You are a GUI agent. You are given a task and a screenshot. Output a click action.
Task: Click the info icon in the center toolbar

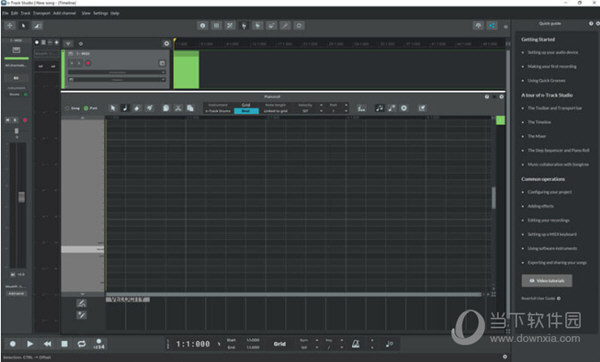tap(202, 26)
